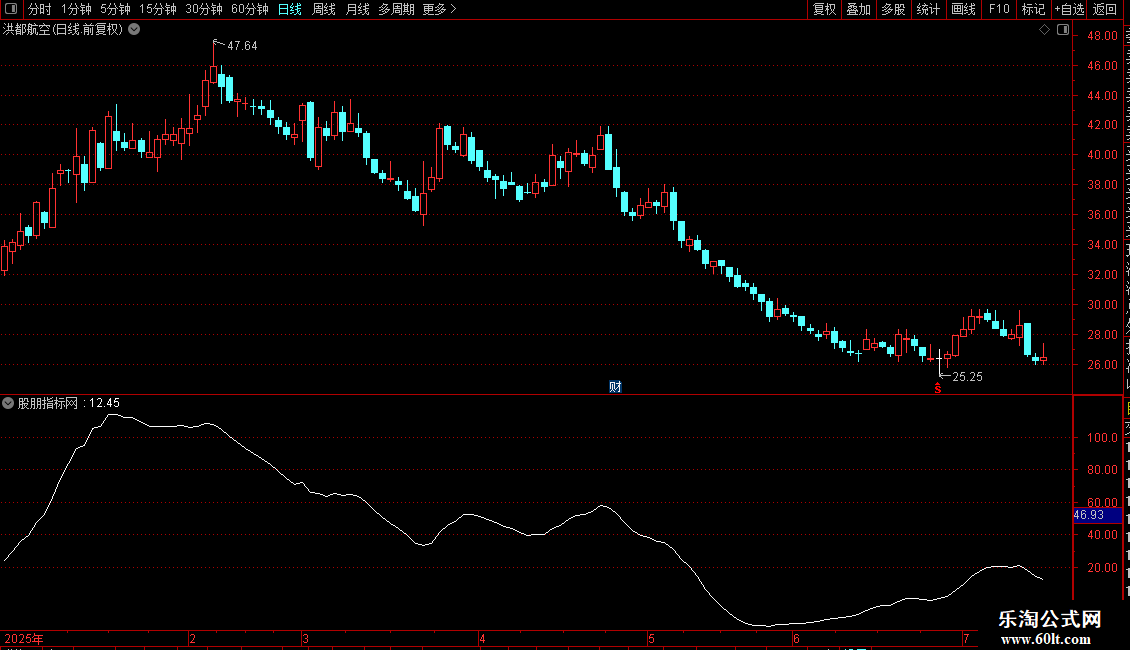Image resolution: width=1130 pixels, height=650 pixels.
Task: Click the 洪都航空(日线.前复权) chart title
Action: click(x=63, y=29)
